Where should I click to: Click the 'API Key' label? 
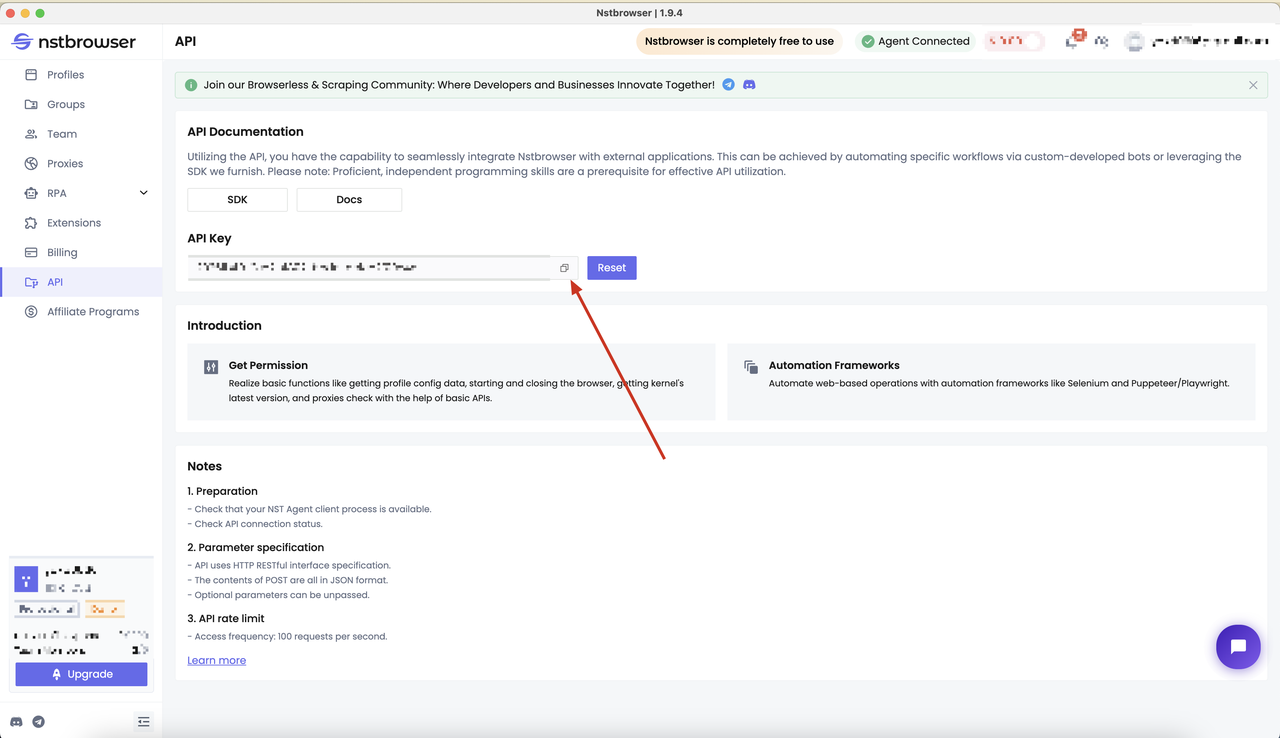209,239
